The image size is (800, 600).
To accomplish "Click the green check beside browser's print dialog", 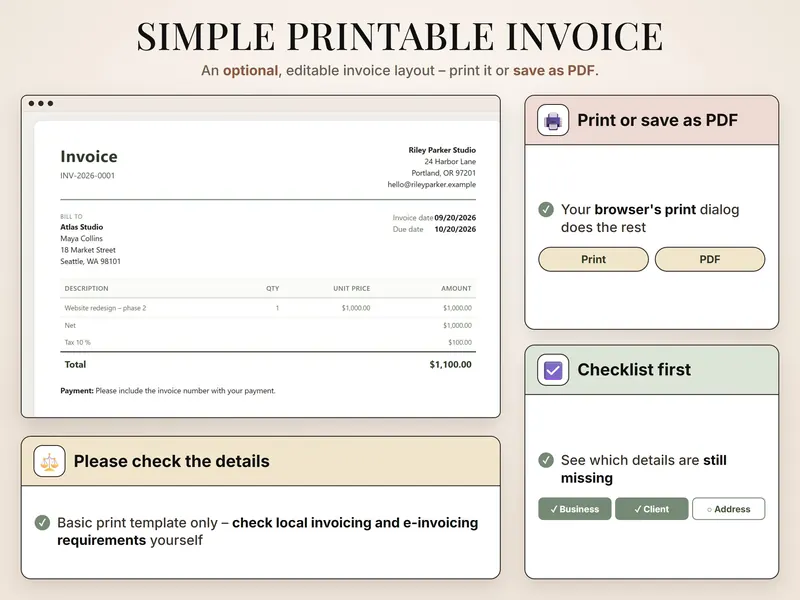I will [x=546, y=209].
